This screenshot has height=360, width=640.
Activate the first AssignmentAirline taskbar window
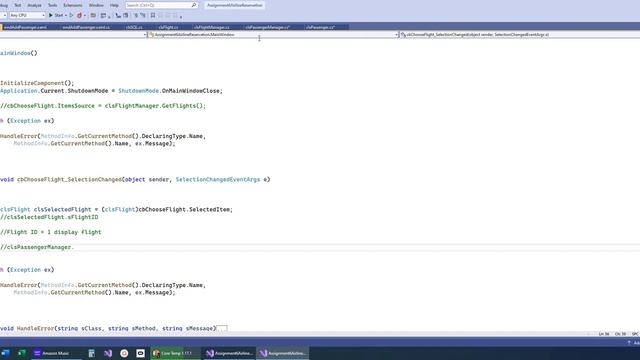229,353
